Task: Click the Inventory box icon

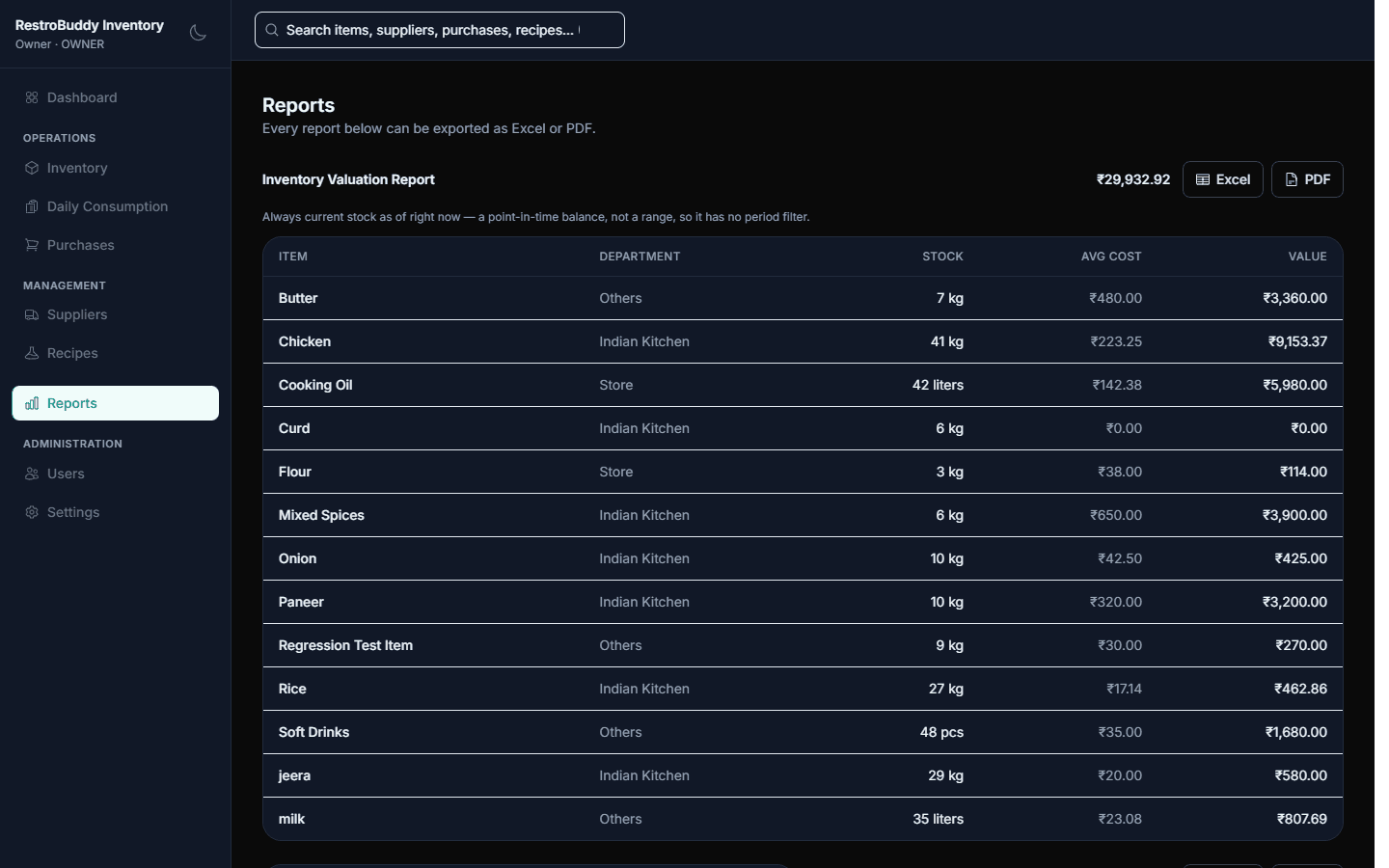Action: tap(32, 168)
